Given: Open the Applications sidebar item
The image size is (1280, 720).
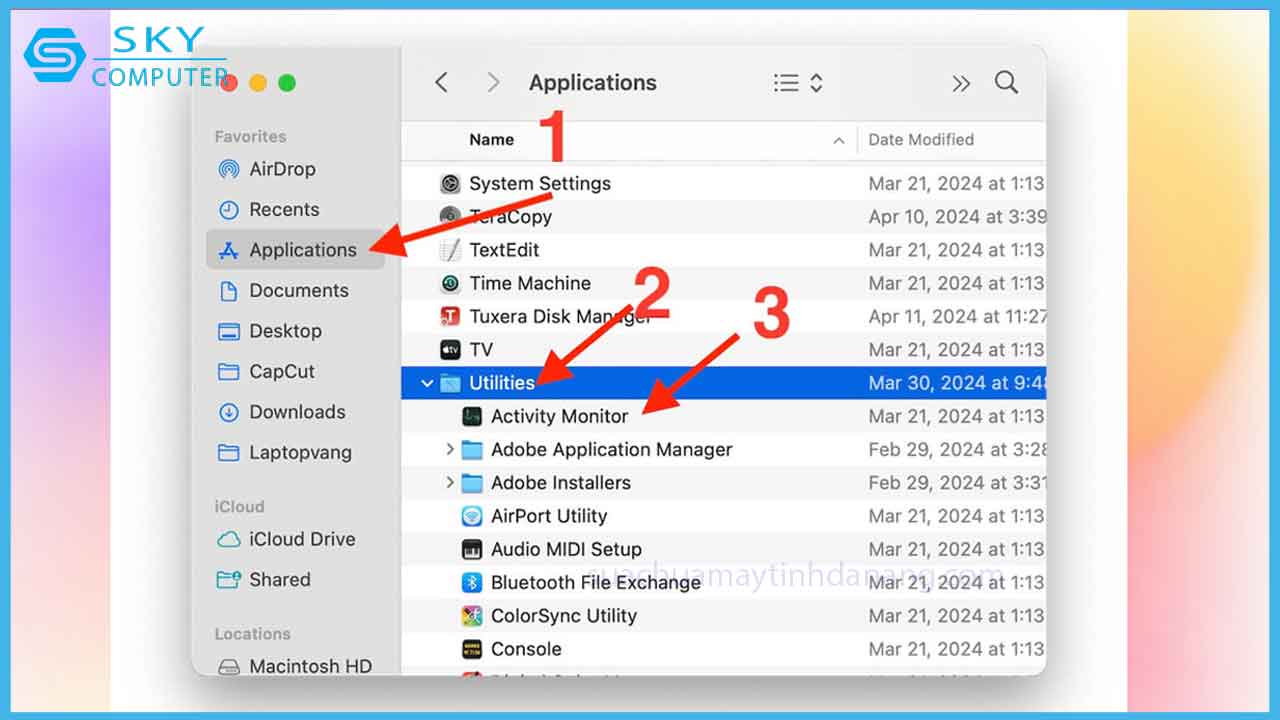Looking at the screenshot, I should click(295, 250).
